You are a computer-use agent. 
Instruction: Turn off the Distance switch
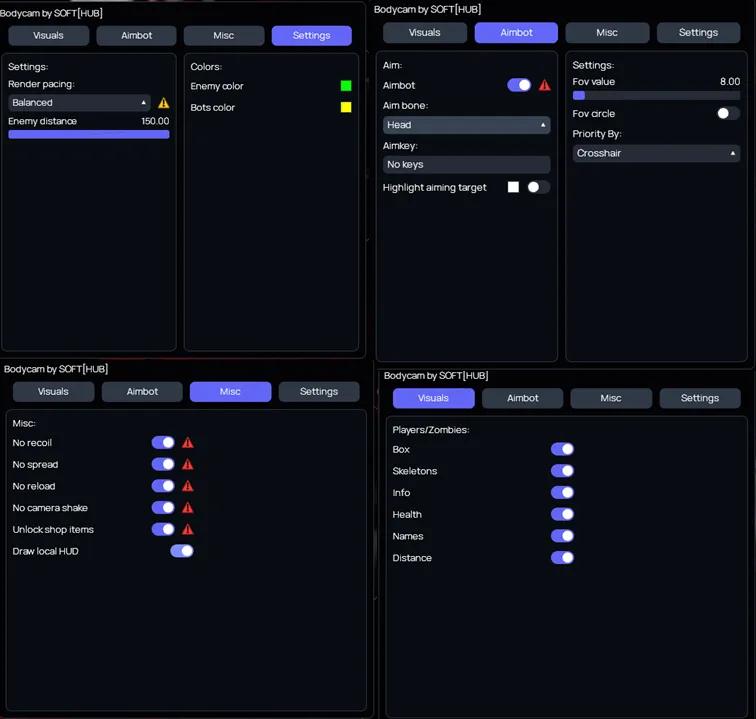(562, 558)
